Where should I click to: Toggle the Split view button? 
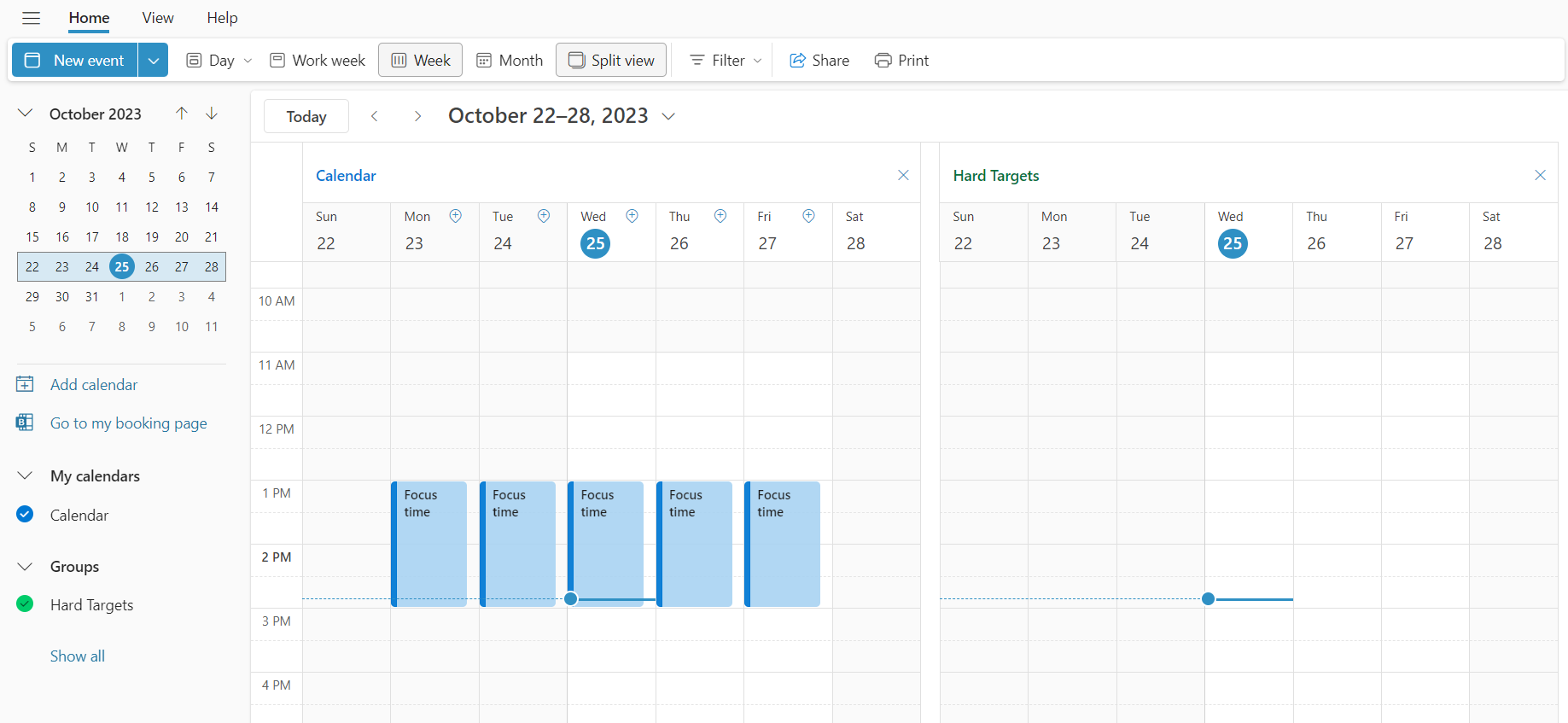(611, 61)
